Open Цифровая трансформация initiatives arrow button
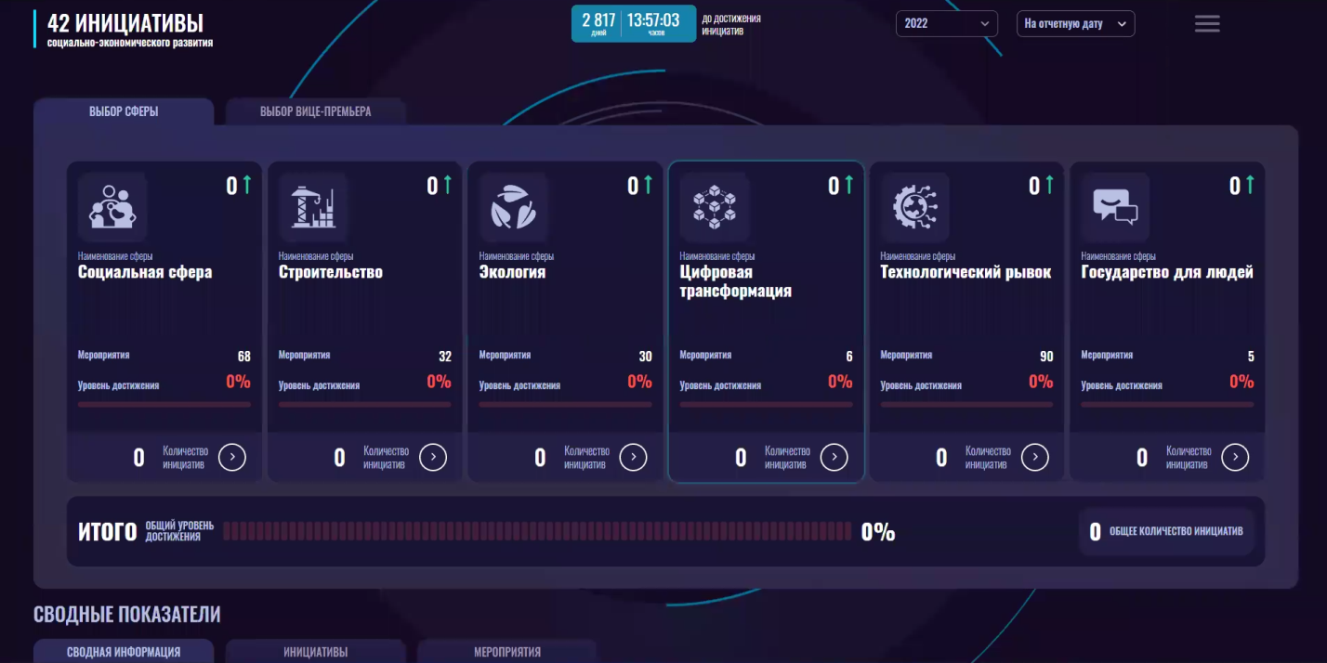The width and height of the screenshot is (1327, 663). [x=834, y=457]
